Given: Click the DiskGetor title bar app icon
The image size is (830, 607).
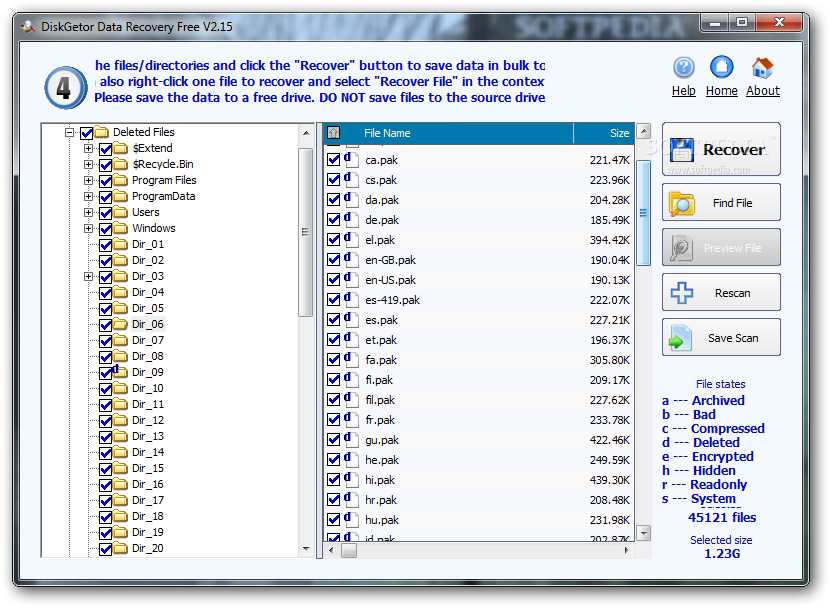Looking at the screenshot, I should [28, 26].
